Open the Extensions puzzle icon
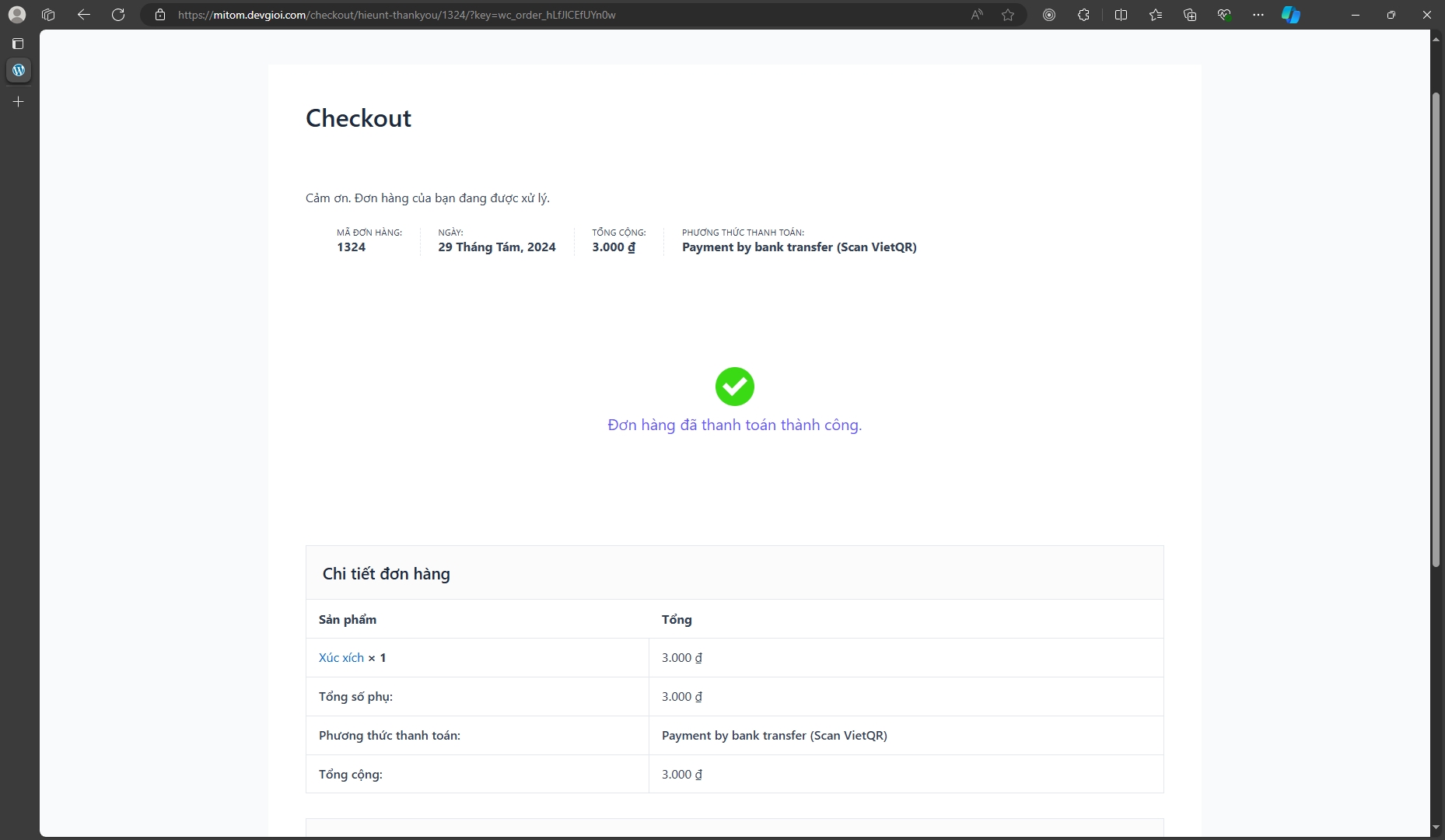This screenshot has width=1445, height=840. pyautogui.click(x=1083, y=15)
